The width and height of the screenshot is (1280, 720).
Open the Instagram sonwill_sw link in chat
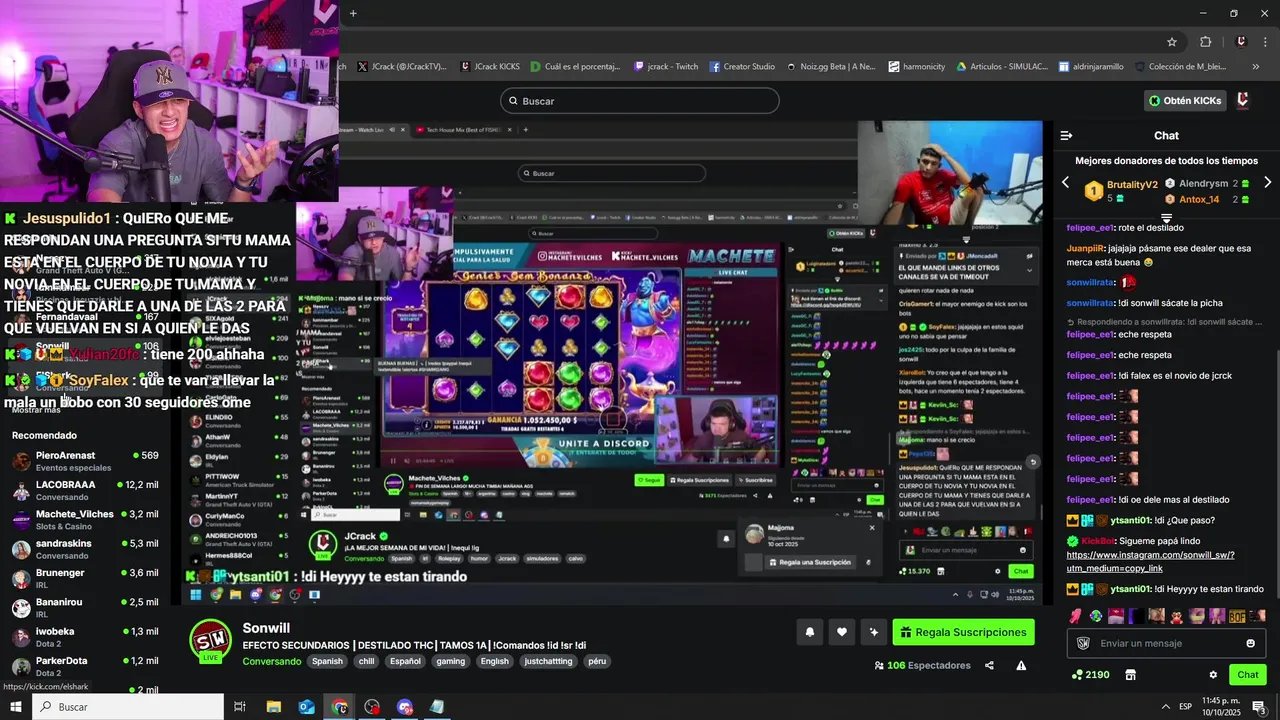(x=1151, y=561)
